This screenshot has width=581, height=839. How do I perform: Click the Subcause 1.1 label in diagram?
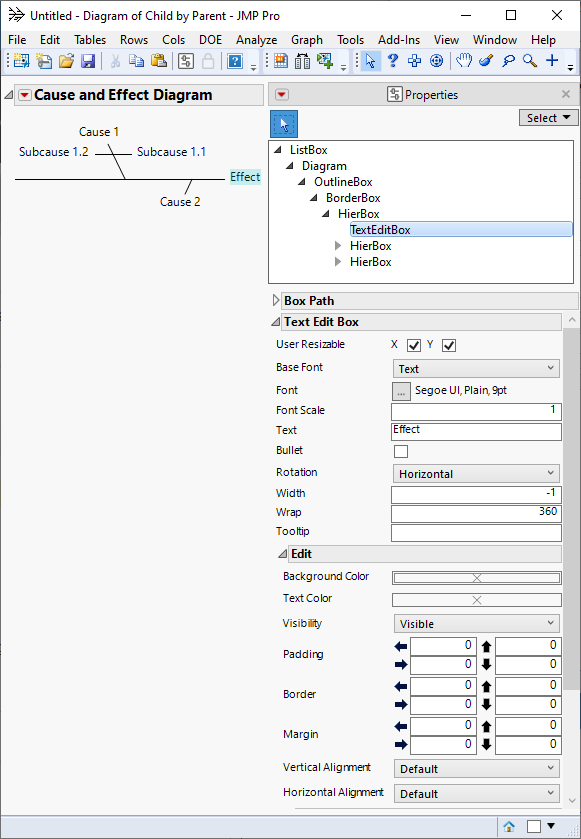pos(171,152)
